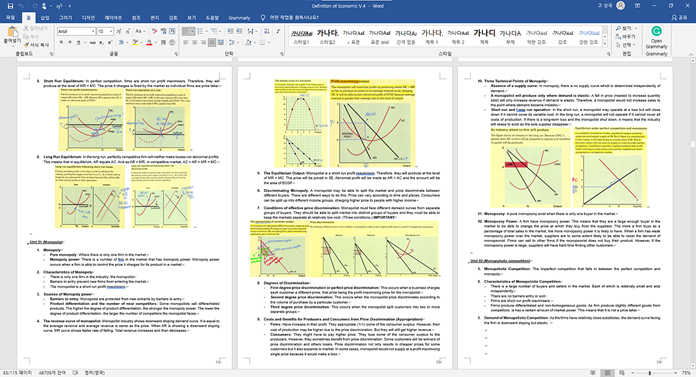Toggle the subscript button
Image resolution: width=696 pixels, height=377 pixels.
pyautogui.click(x=101, y=43)
